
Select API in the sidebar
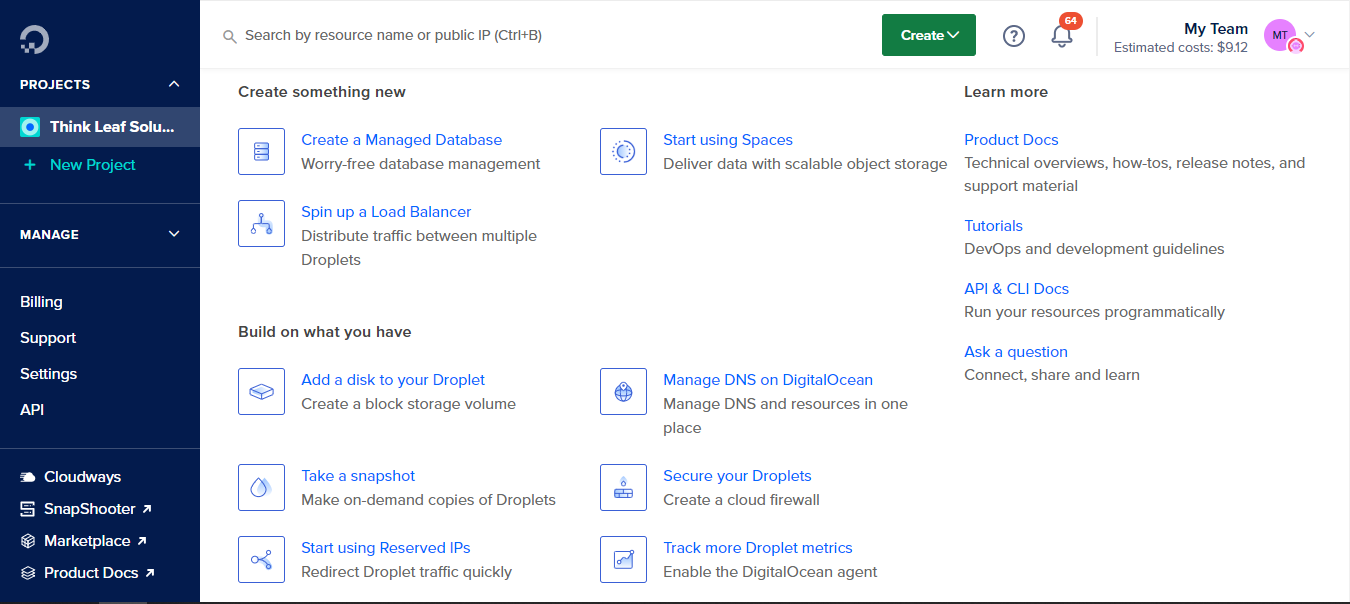pos(32,410)
